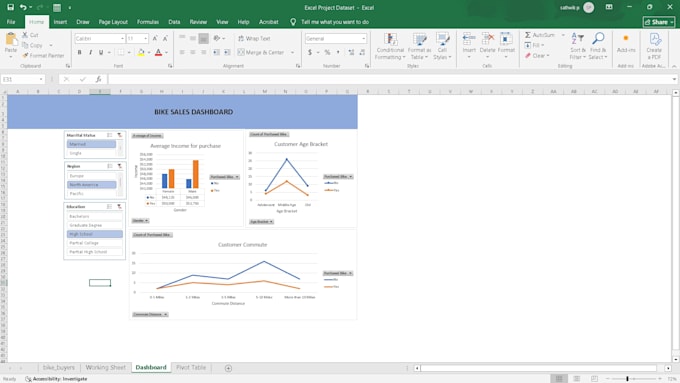Switch to the Insert ribbon tab
The height and width of the screenshot is (383, 680).
coord(60,22)
